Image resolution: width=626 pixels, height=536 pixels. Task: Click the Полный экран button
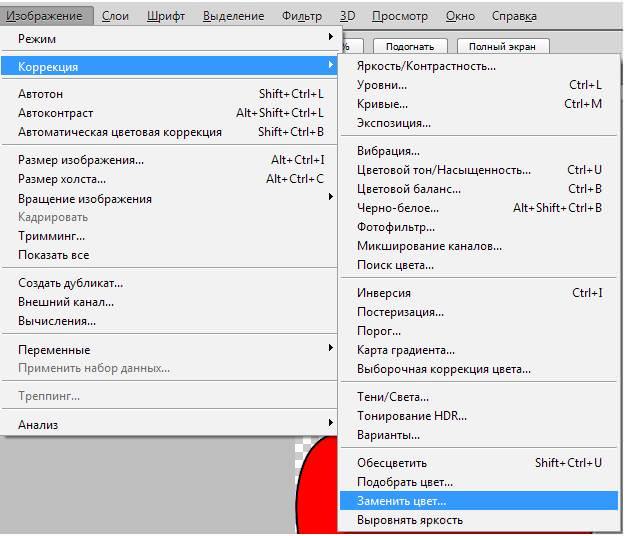coord(502,47)
